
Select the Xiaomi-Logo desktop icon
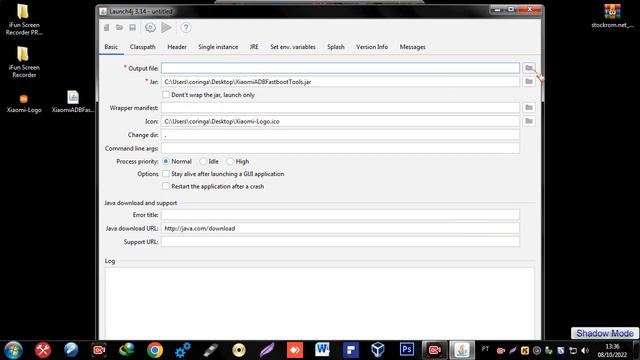tap(24, 103)
